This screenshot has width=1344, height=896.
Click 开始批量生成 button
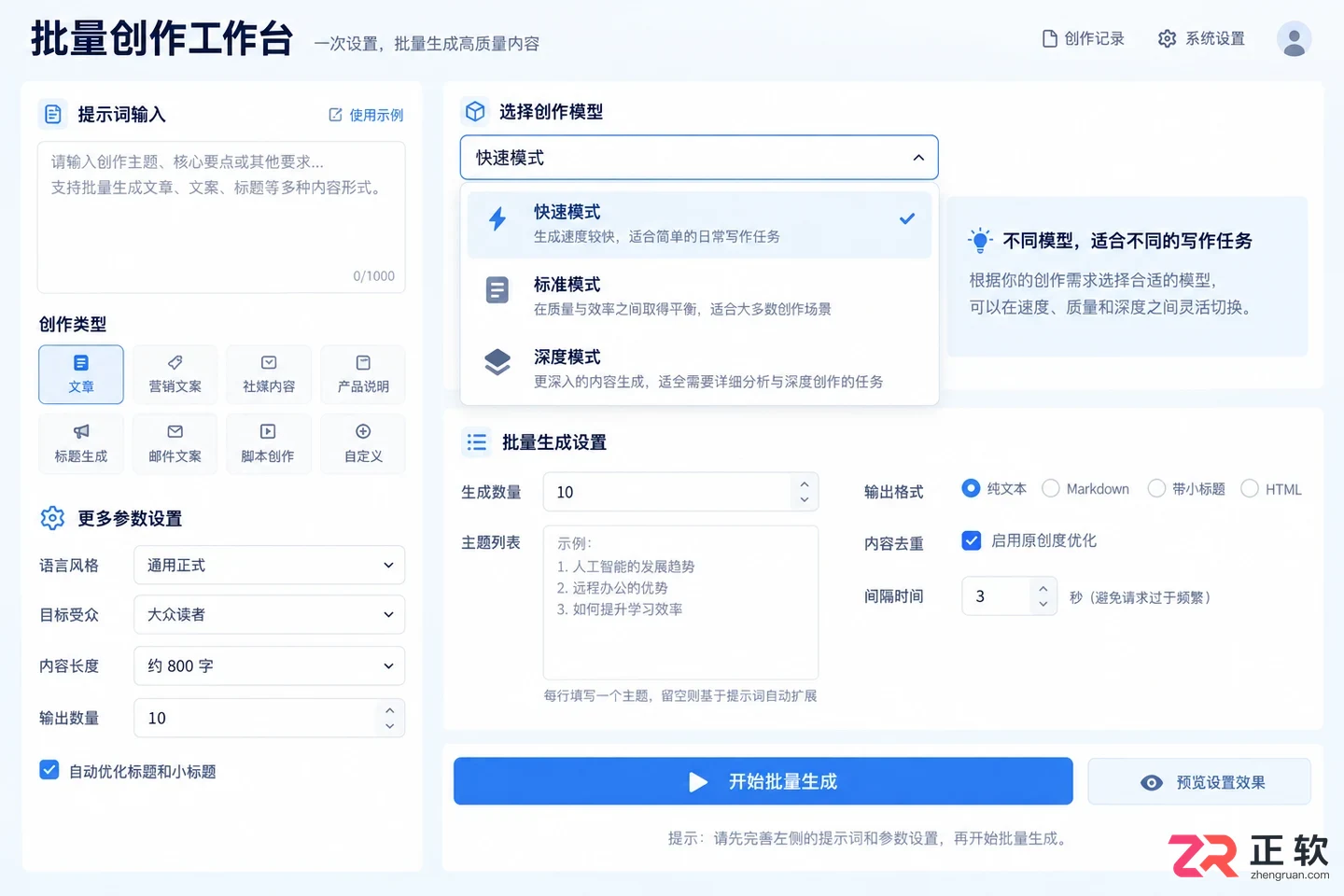pos(763,781)
